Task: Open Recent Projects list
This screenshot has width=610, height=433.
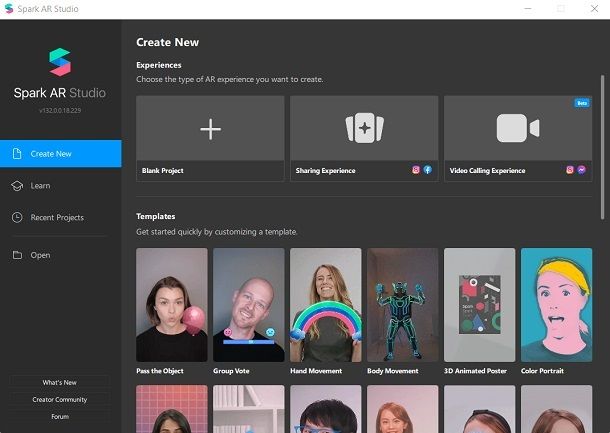Action: (x=61, y=217)
